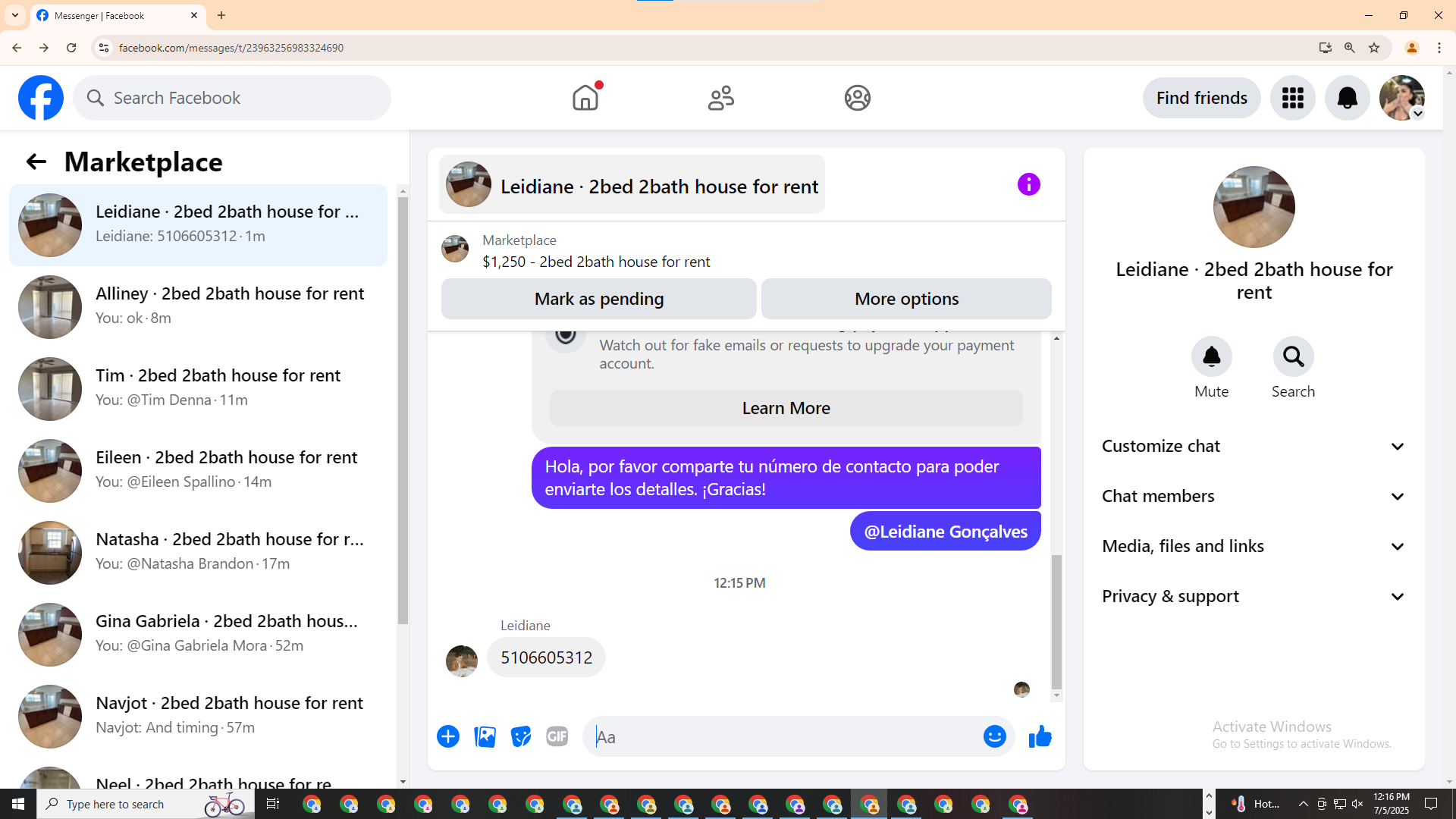Viewport: 1456px width, 819px height.
Task: Go to Facebook Home tab
Action: (585, 98)
